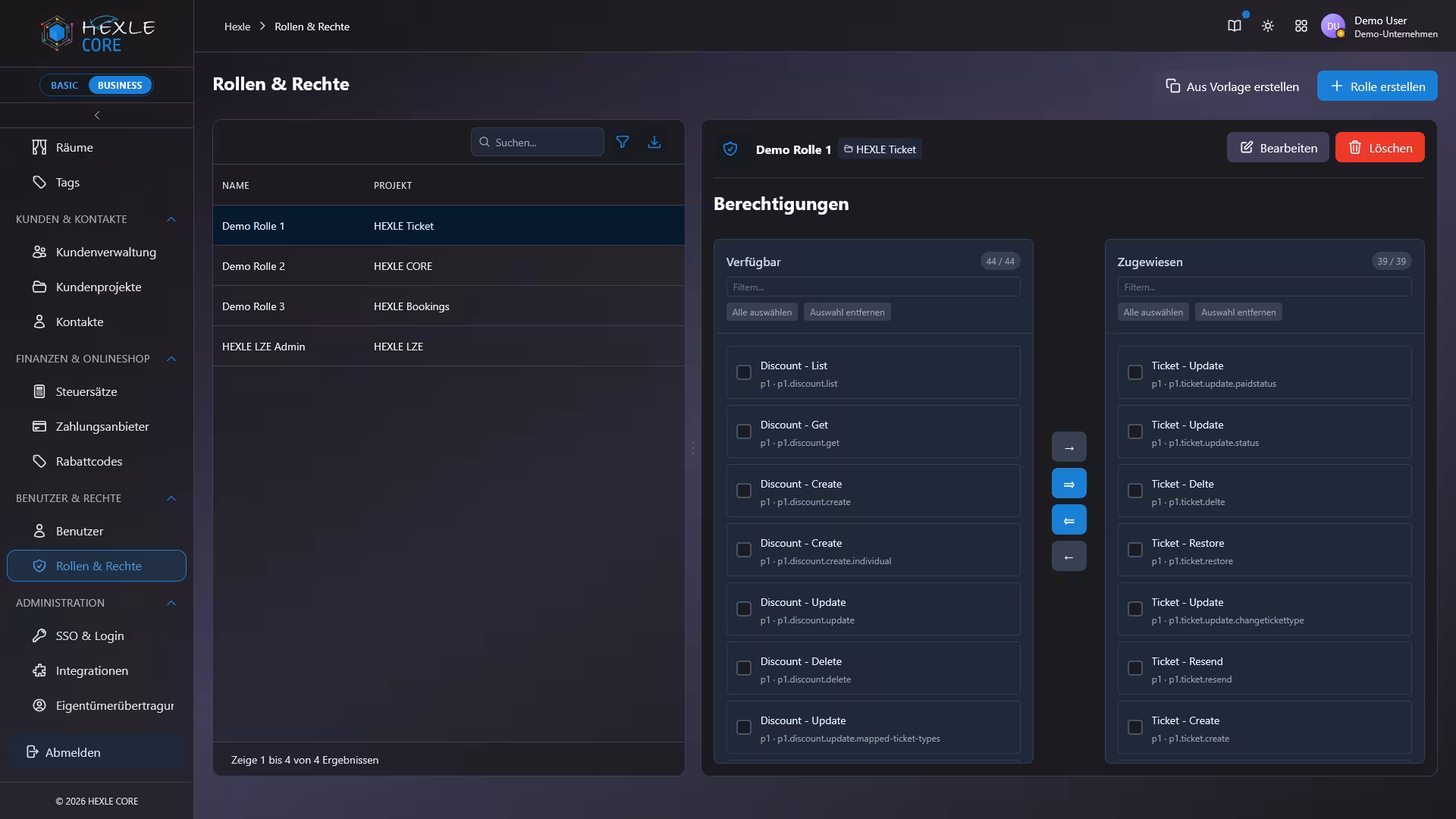
Task: Click the Rolle erstellen button
Action: pos(1377,86)
